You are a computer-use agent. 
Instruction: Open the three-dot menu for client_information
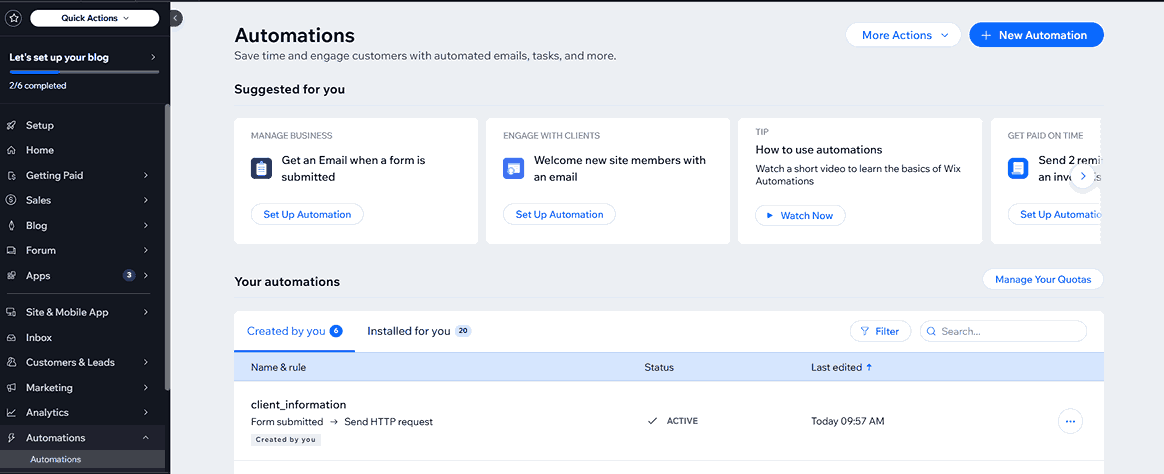coord(1070,422)
